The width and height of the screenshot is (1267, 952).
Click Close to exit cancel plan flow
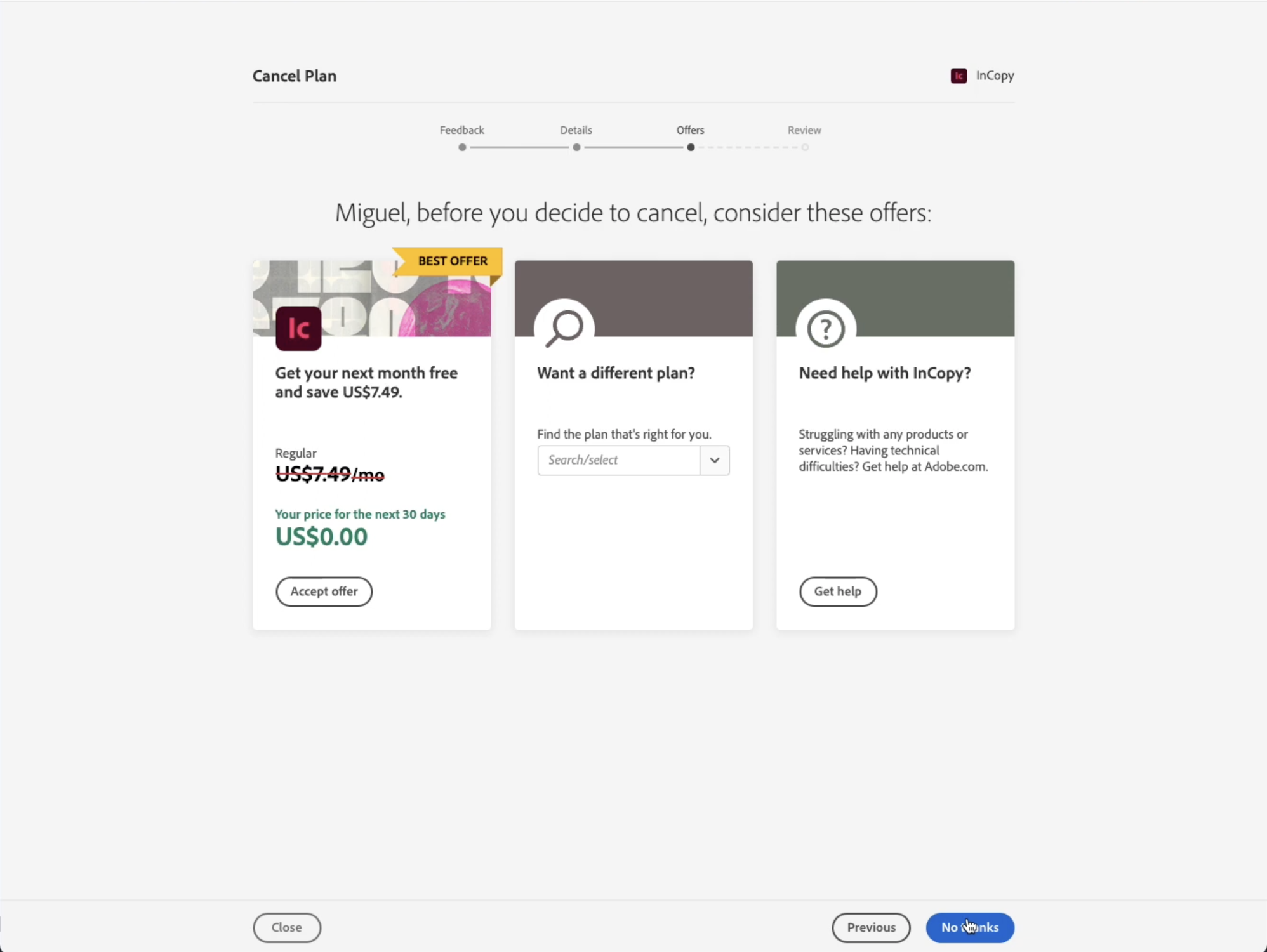click(x=286, y=927)
